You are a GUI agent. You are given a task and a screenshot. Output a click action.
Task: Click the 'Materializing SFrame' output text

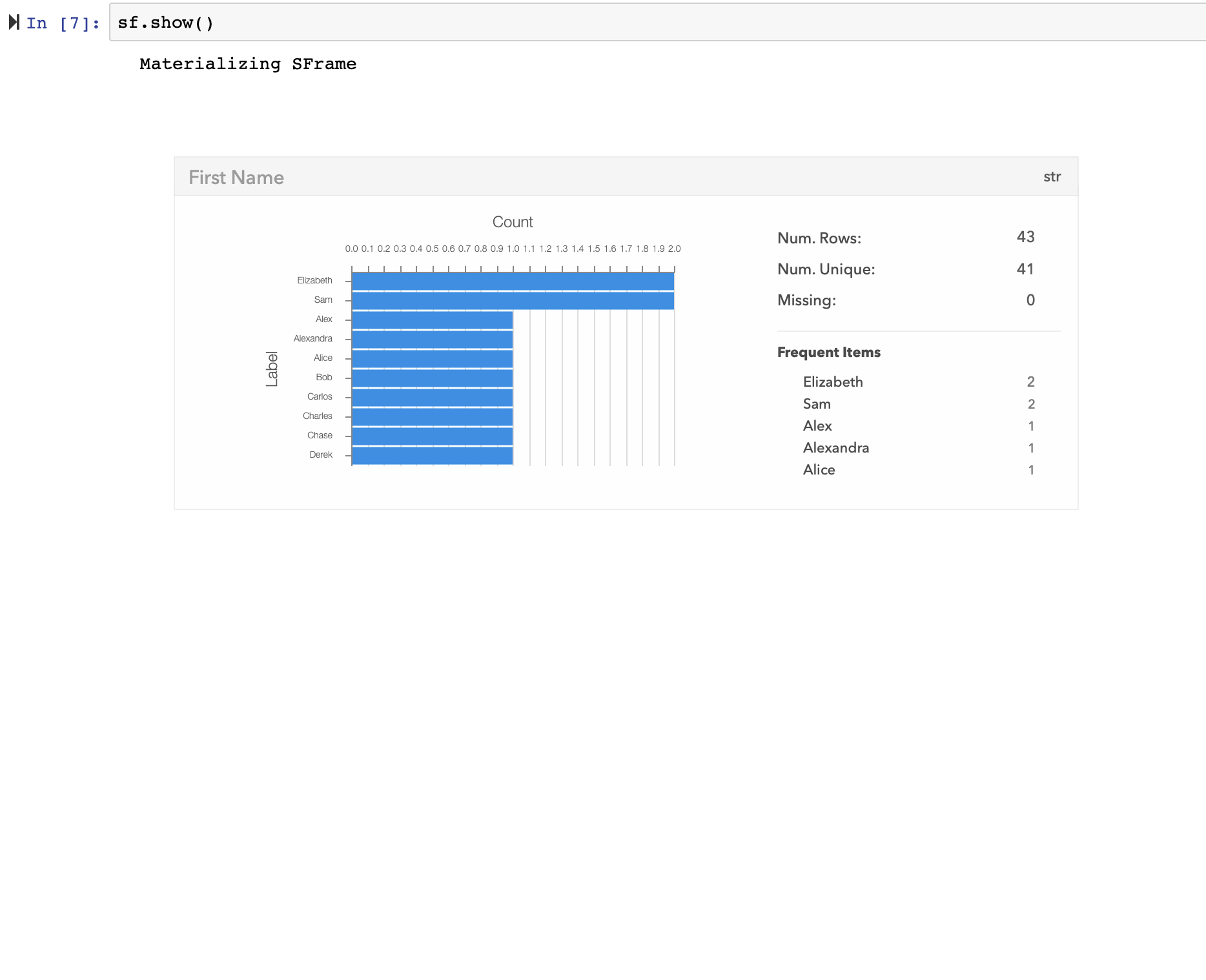pos(248,63)
